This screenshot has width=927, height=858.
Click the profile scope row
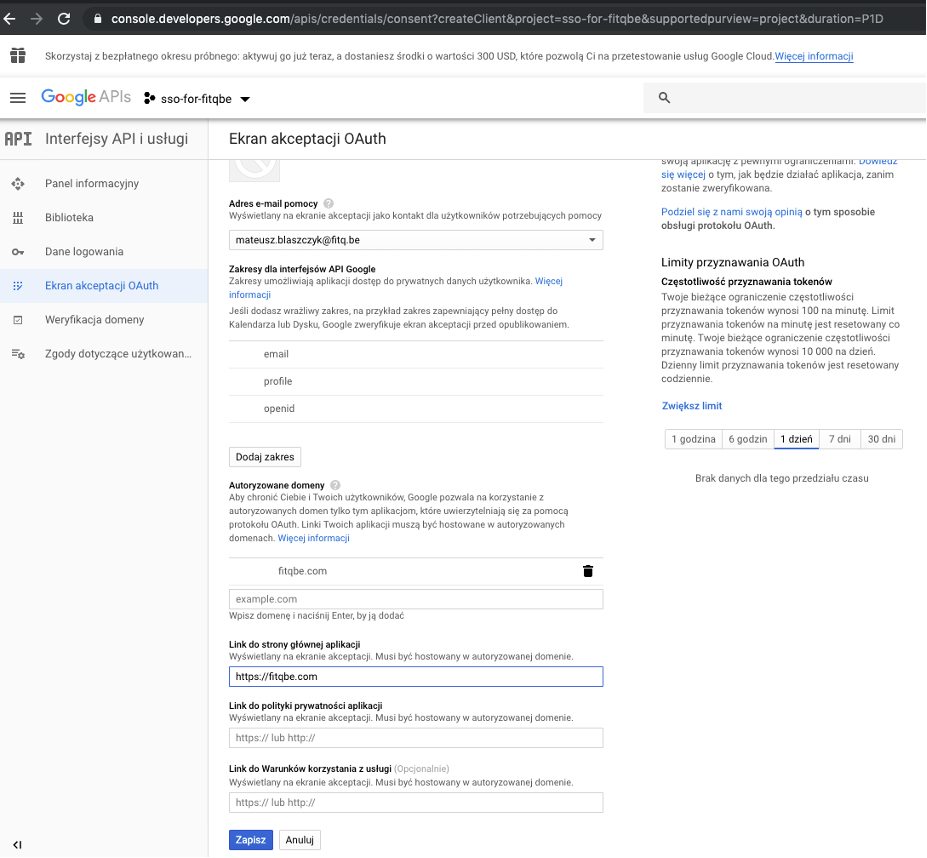(416, 381)
